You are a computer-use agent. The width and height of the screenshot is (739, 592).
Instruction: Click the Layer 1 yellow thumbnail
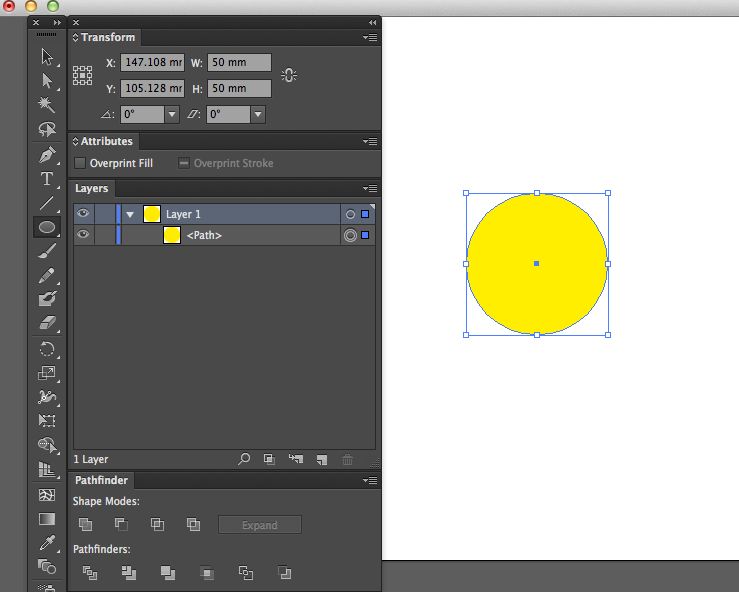[x=152, y=214]
